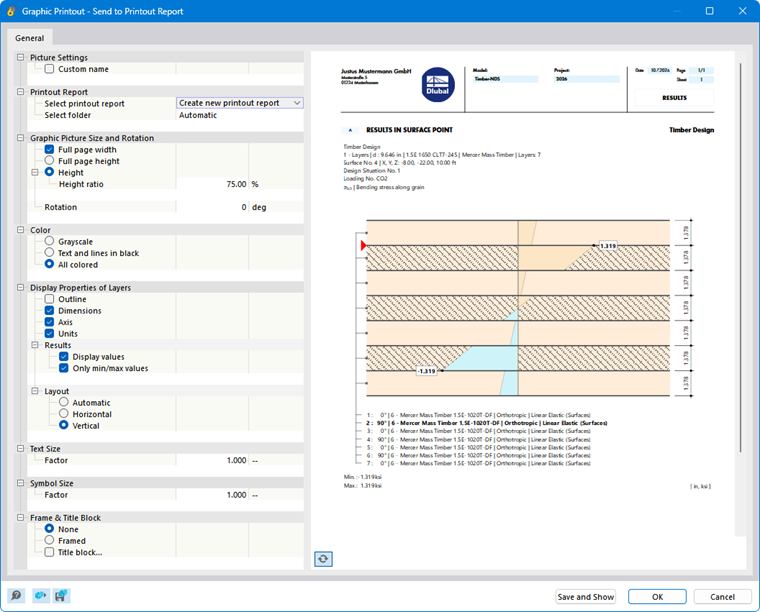This screenshot has width=760, height=612.
Task: Collapse the Frame & Title Block section
Action: [x=20, y=518]
